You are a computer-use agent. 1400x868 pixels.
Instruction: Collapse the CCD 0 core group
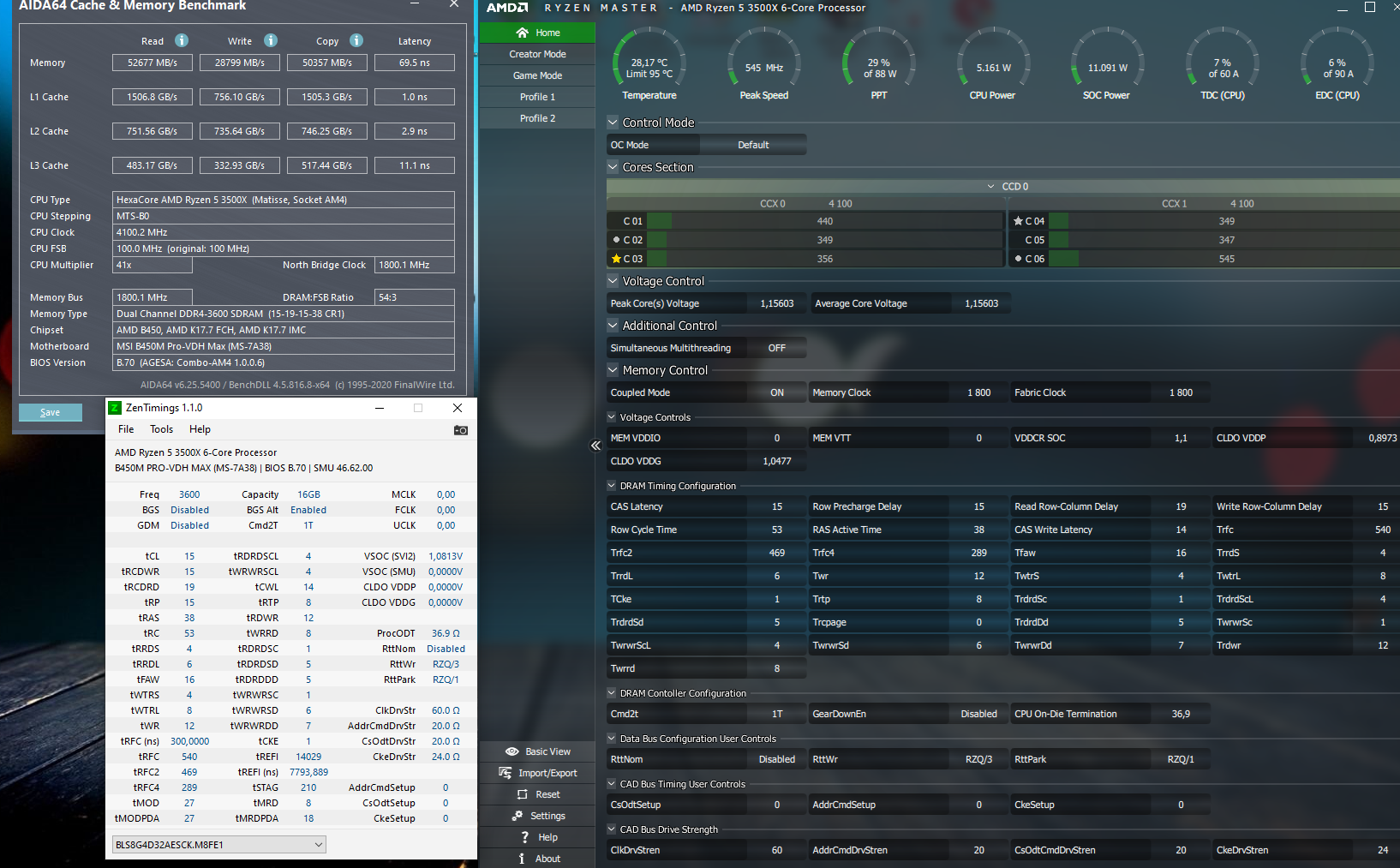(x=991, y=187)
